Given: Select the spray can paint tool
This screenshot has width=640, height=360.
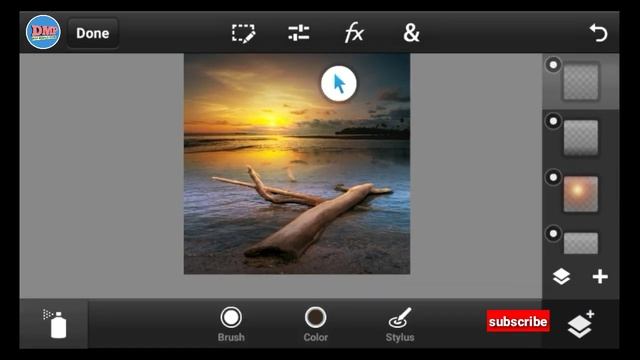Looking at the screenshot, I should [55, 324].
